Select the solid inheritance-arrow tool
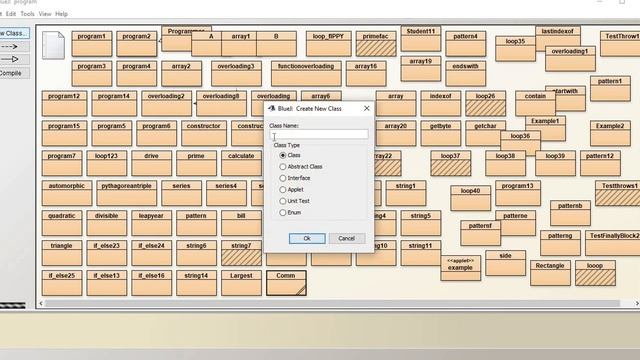Image resolution: width=640 pixels, height=360 pixels. pyautogui.click(x=14, y=60)
